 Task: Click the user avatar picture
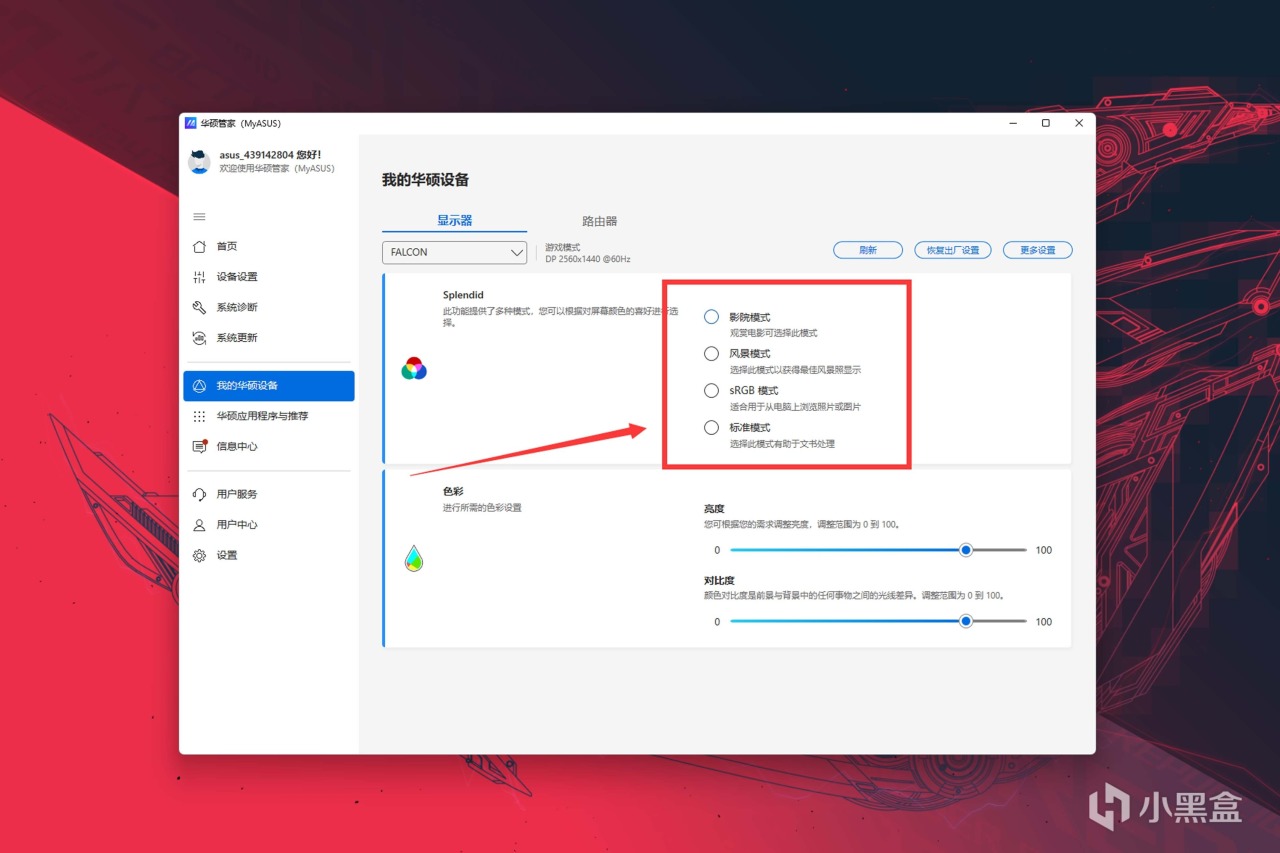199,162
